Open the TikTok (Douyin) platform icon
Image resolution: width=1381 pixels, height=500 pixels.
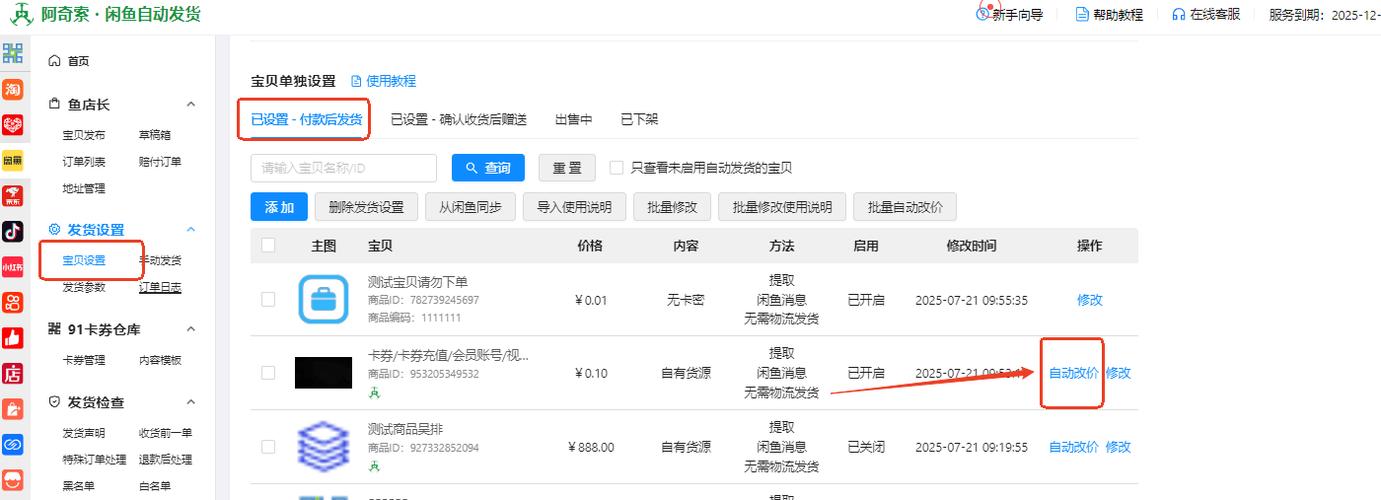pos(13,231)
